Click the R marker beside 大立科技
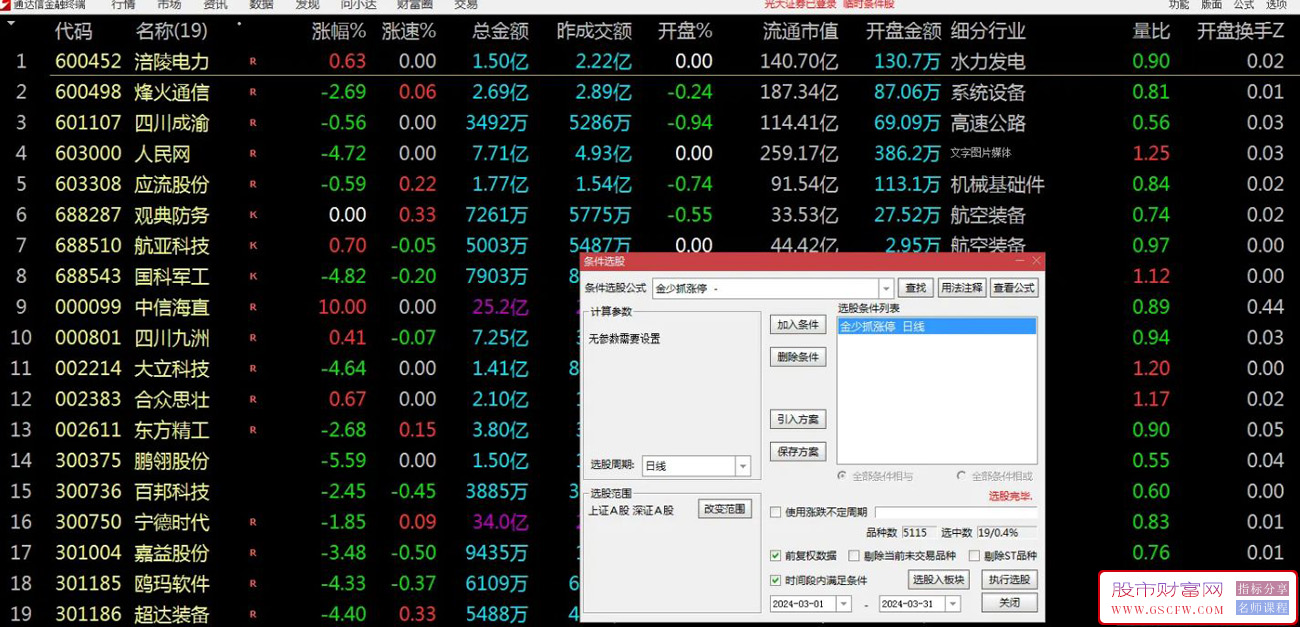 (253, 369)
